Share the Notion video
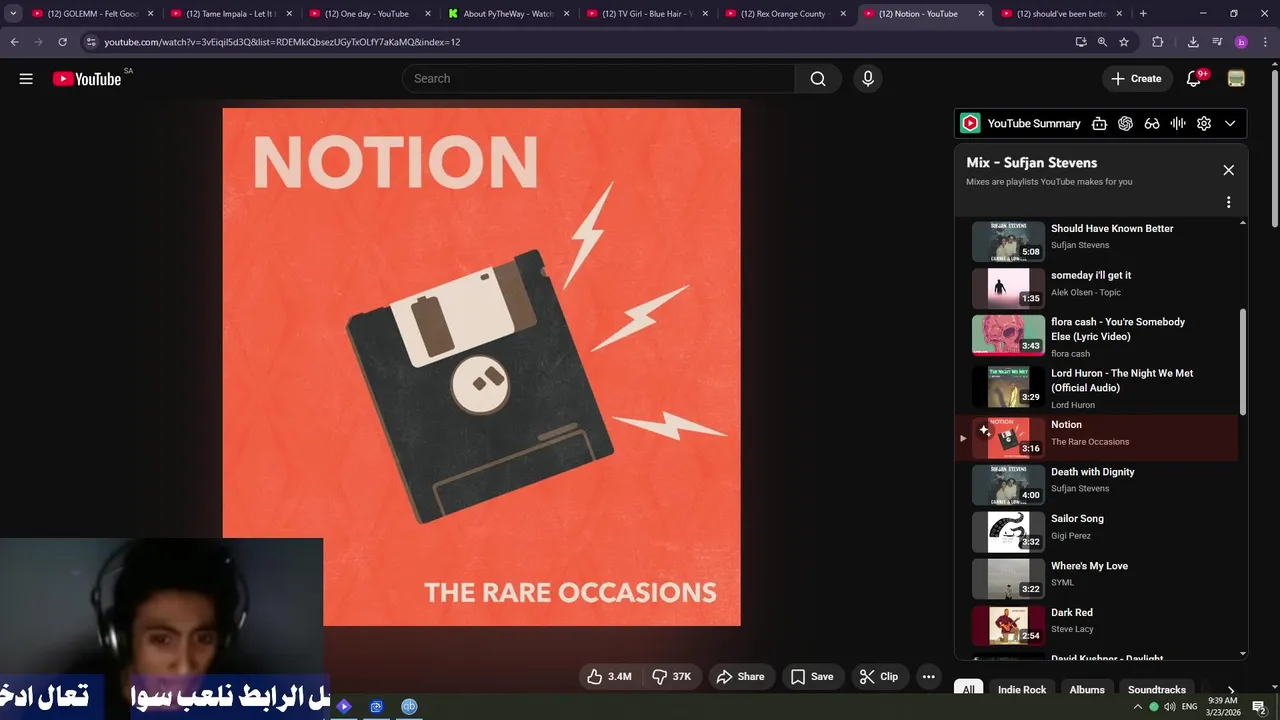Image resolution: width=1280 pixels, height=720 pixels. coord(741,677)
